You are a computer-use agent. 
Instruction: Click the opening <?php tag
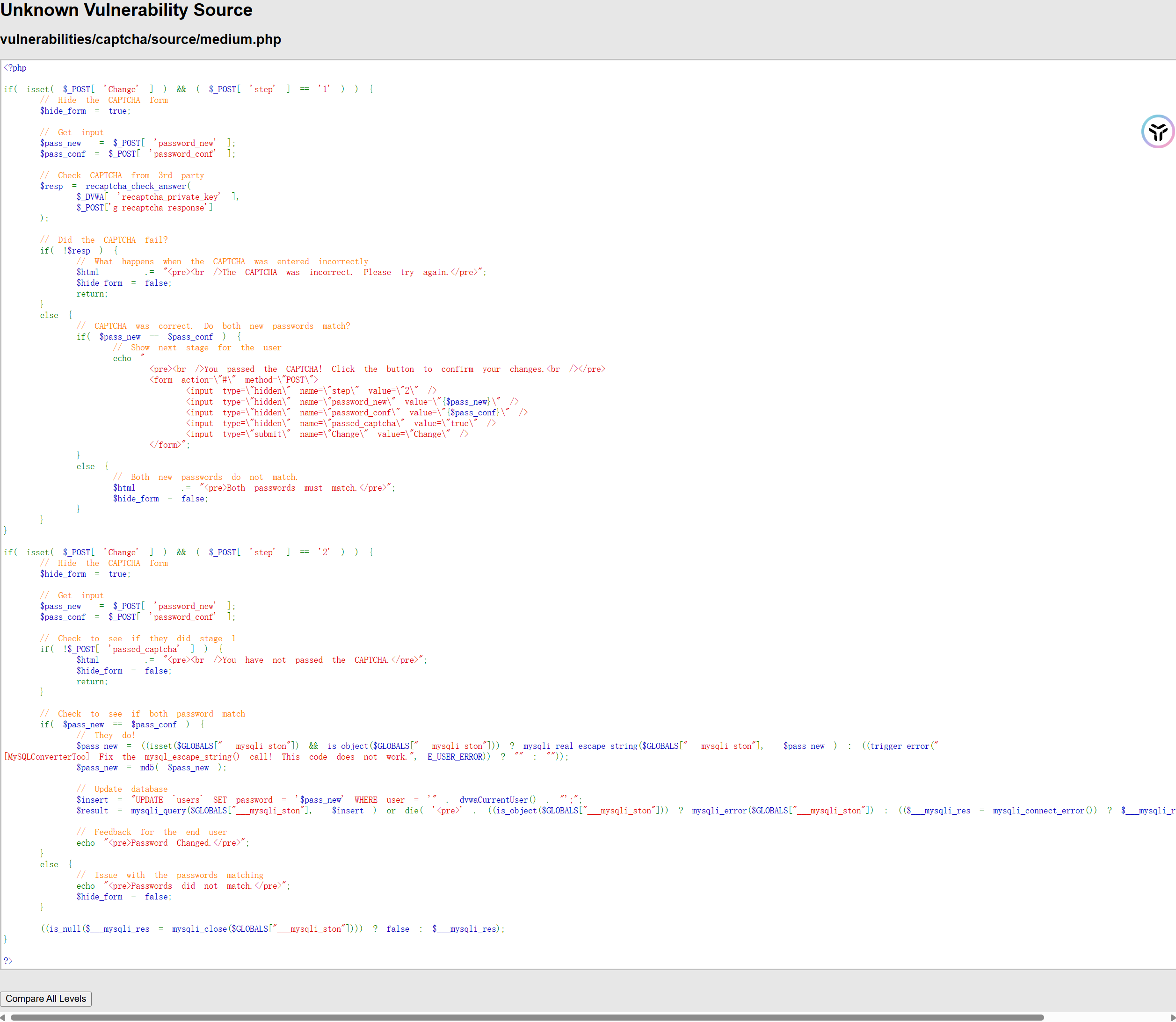15,68
